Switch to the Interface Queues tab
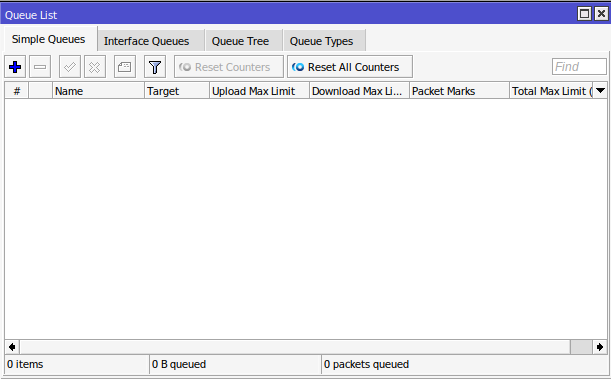 150,41
